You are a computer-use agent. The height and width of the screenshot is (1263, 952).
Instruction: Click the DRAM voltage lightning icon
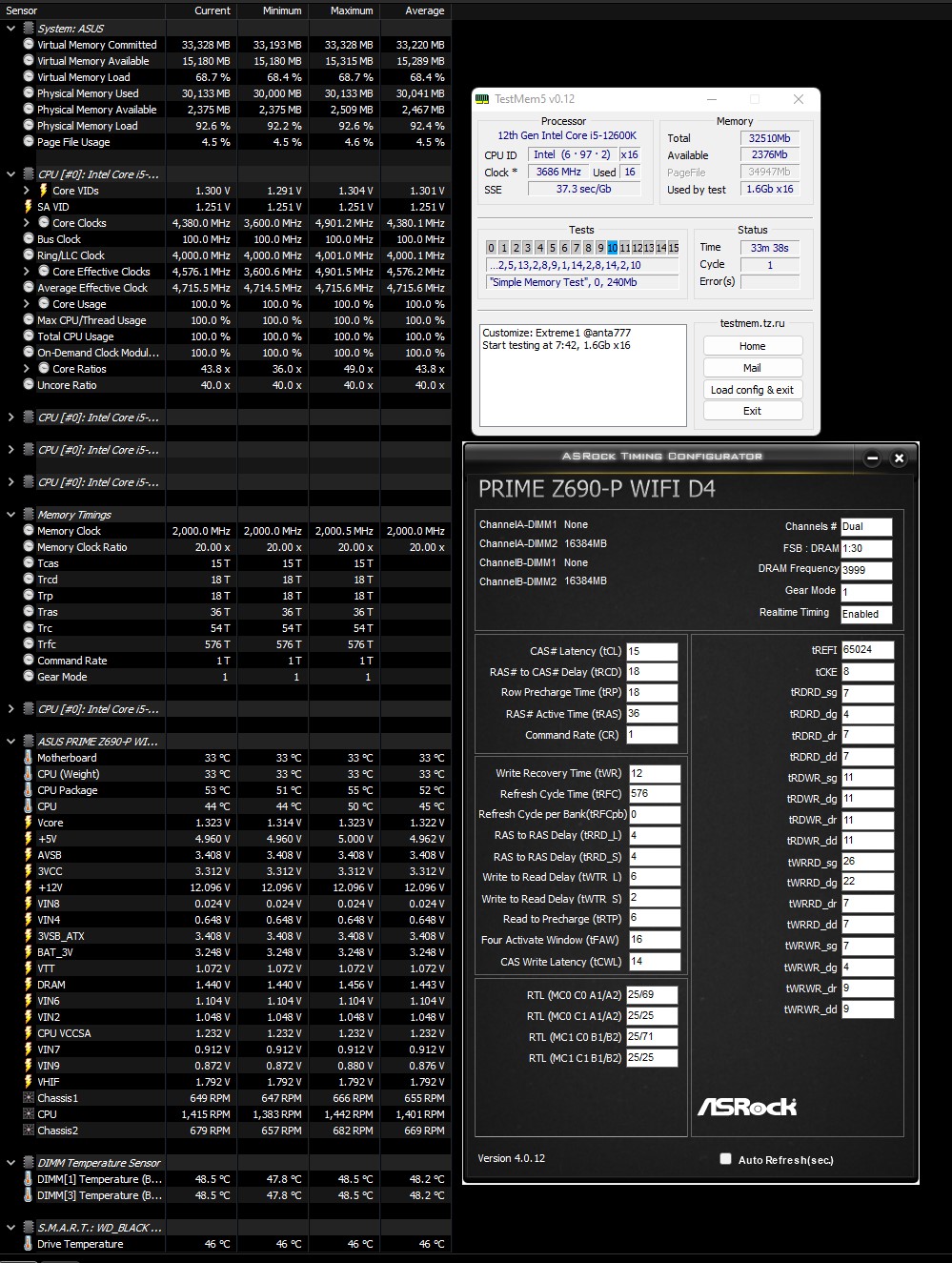29,985
